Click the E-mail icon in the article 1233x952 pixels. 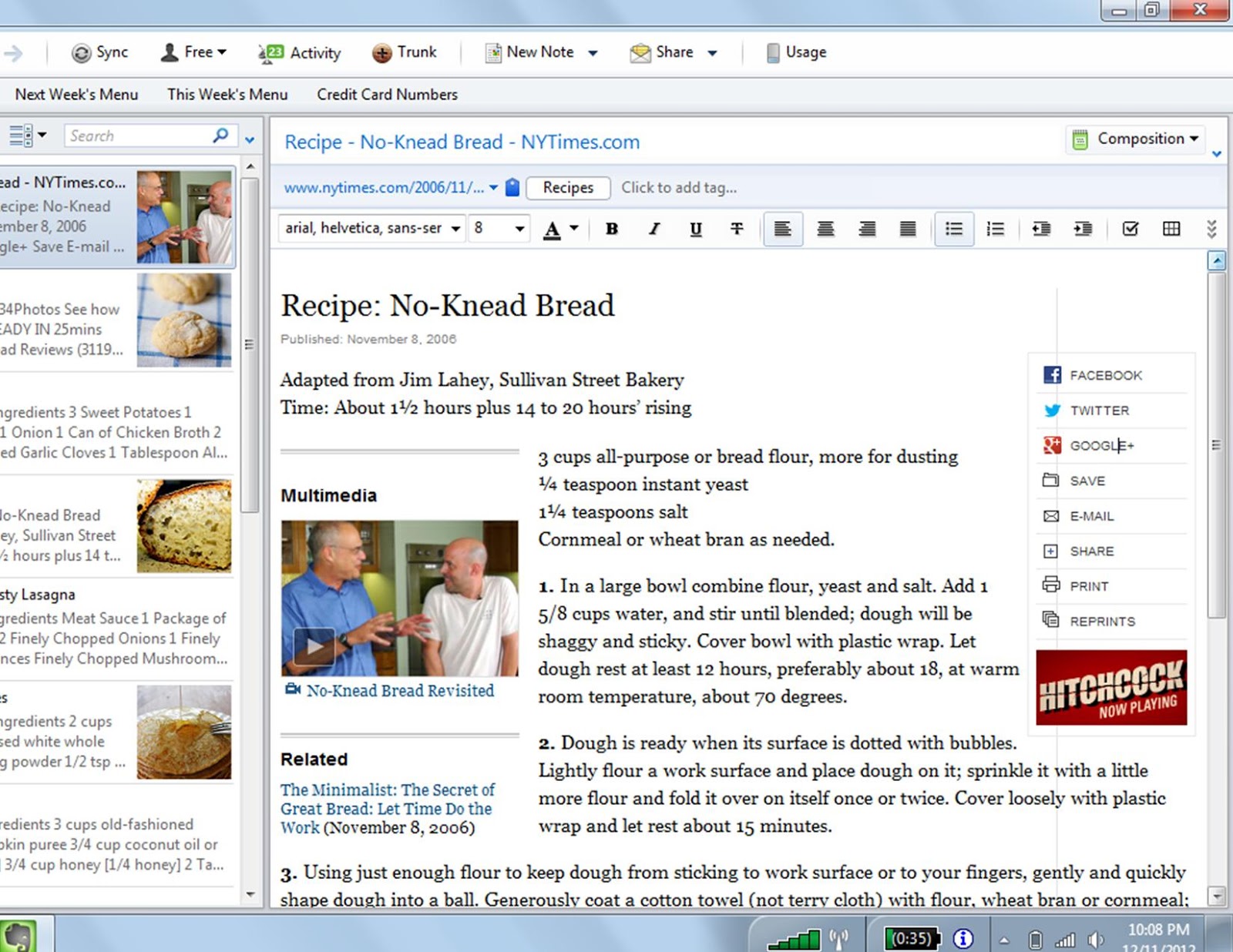(x=1051, y=516)
